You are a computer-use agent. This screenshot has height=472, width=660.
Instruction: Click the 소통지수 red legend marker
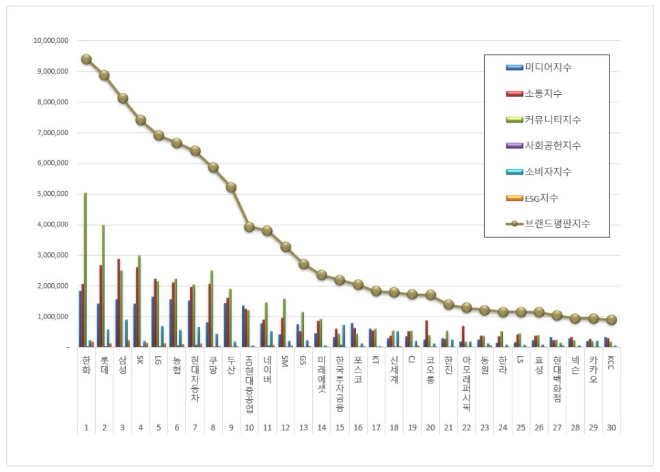(514, 93)
